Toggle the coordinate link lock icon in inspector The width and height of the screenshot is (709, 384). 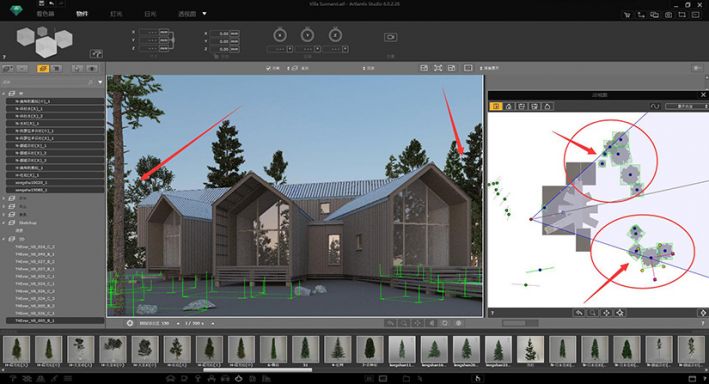(x=172, y=40)
